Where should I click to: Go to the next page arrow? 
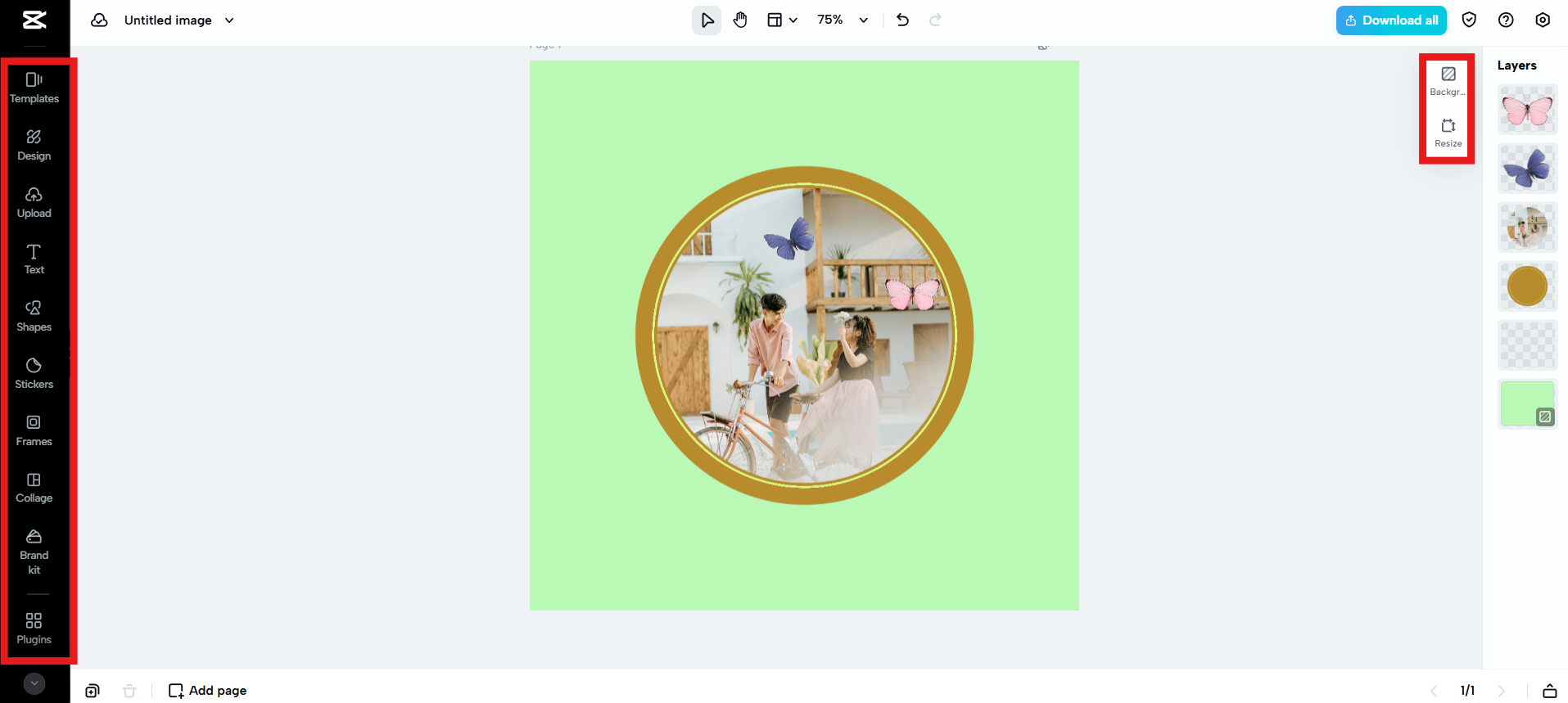(x=1502, y=691)
